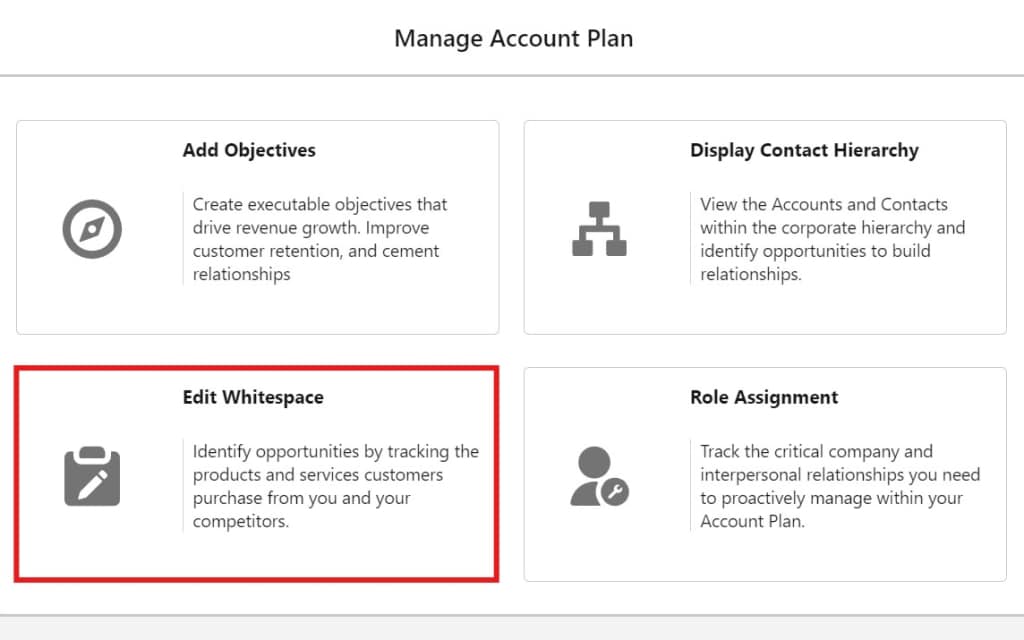This screenshot has height=640, width=1024.
Task: Select the Display Contact Hierarchy title
Action: 804,151
